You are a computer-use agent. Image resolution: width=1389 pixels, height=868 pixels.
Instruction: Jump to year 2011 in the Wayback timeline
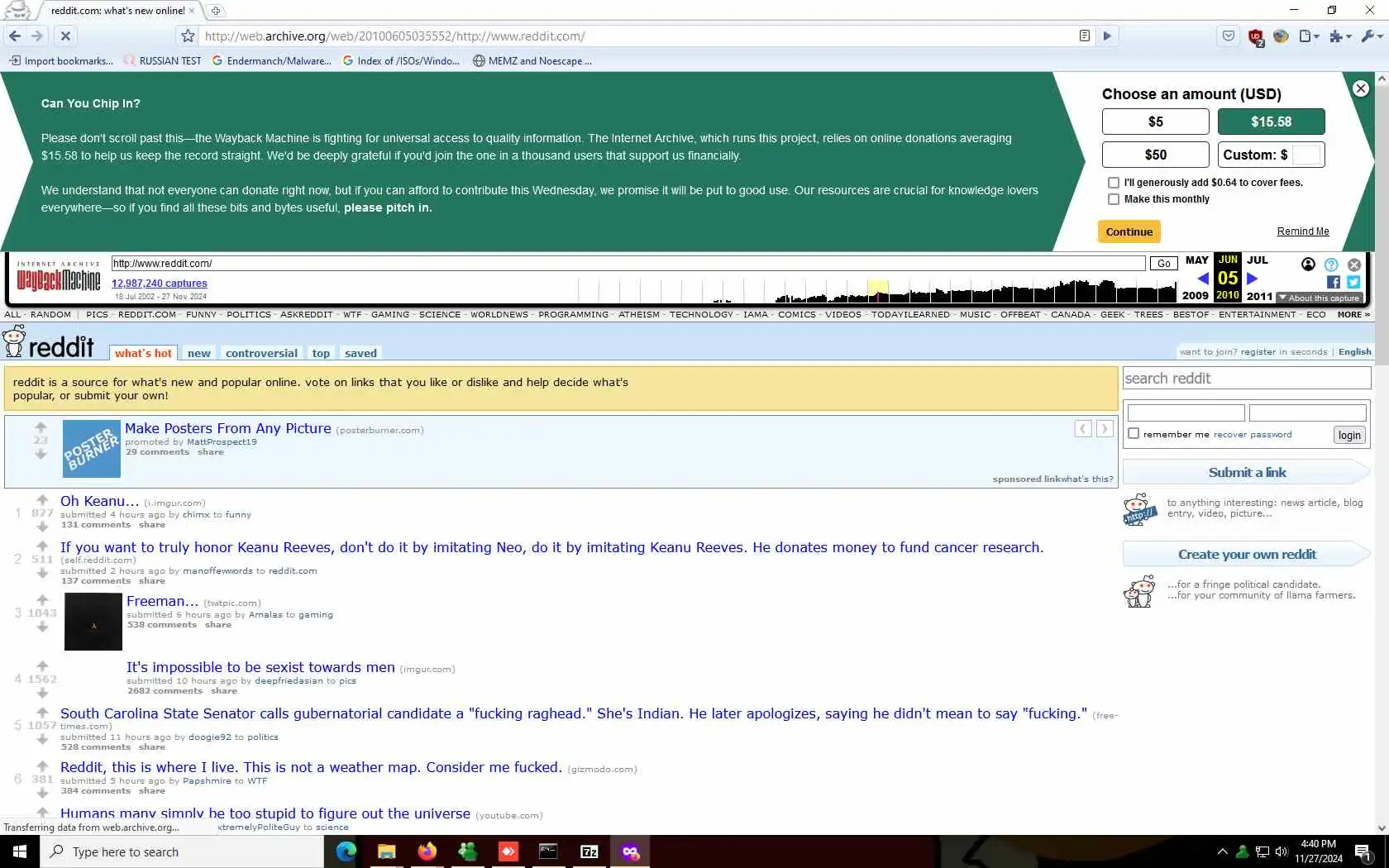[x=1259, y=296]
